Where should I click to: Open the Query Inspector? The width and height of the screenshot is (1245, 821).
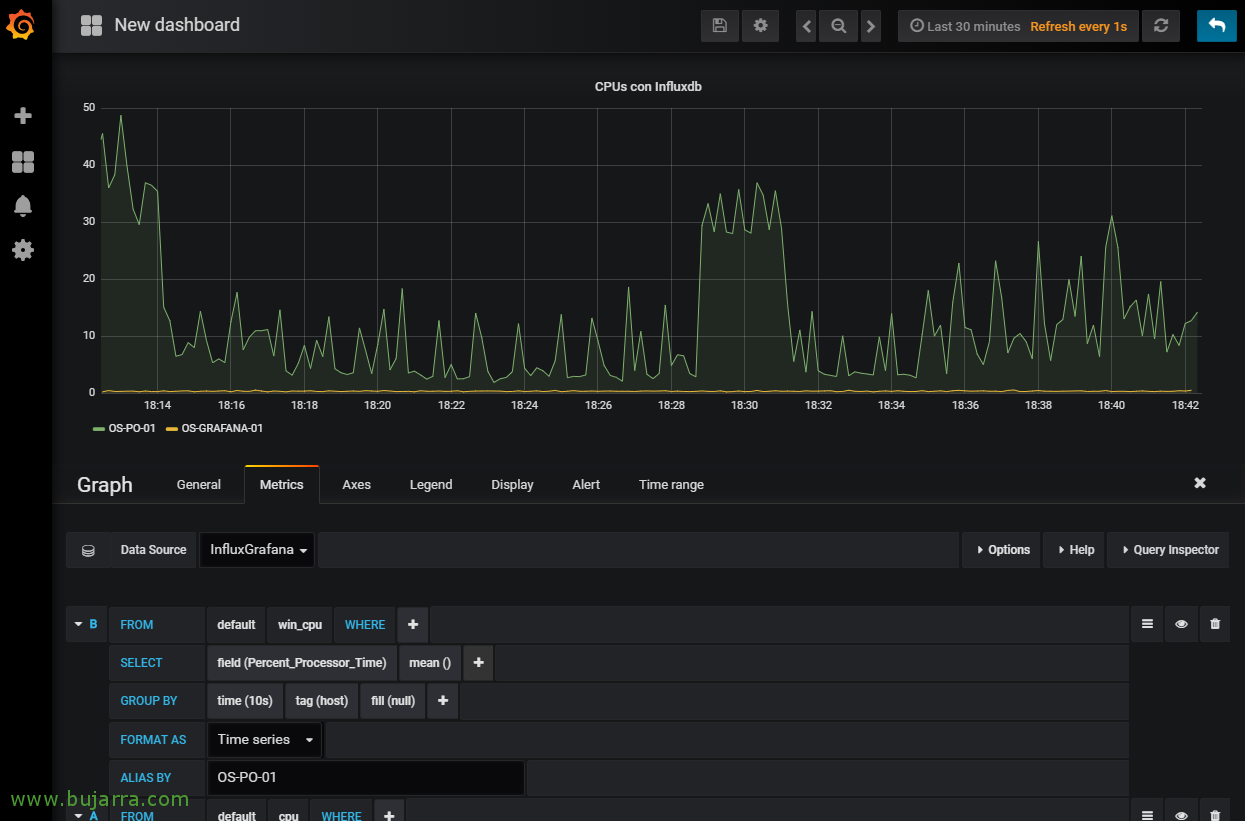click(x=1168, y=550)
